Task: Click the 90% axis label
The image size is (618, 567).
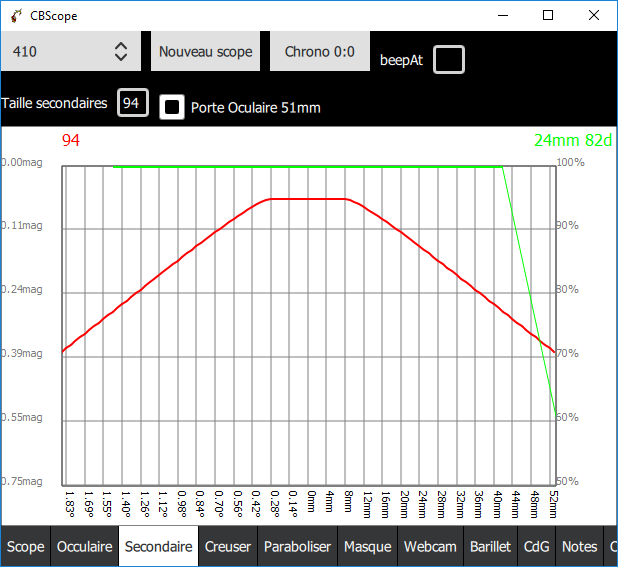Action: [567, 225]
